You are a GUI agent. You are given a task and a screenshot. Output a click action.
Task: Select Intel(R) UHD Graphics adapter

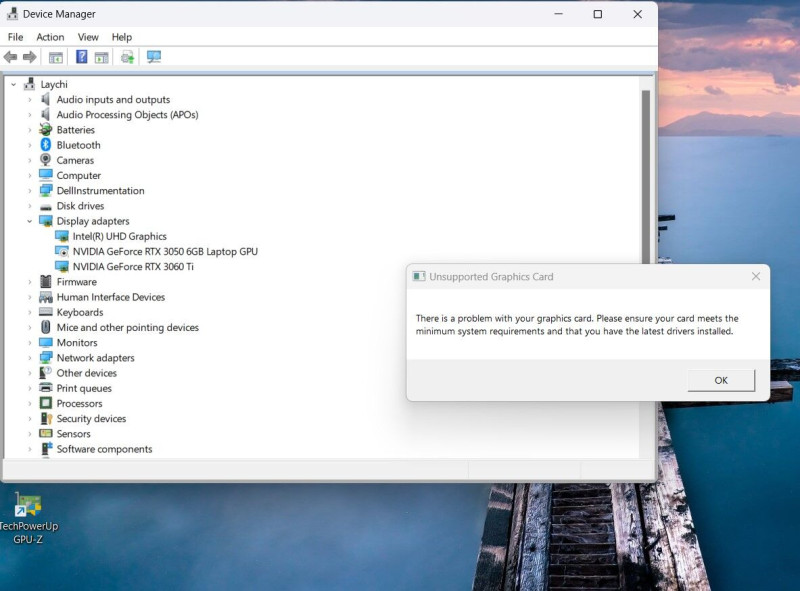[119, 236]
